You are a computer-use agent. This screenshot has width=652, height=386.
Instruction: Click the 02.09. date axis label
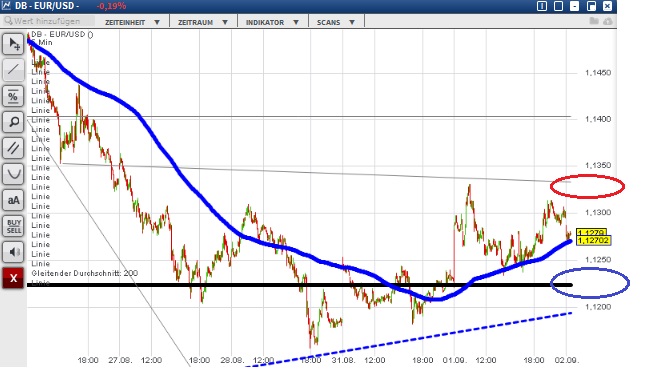(x=567, y=360)
